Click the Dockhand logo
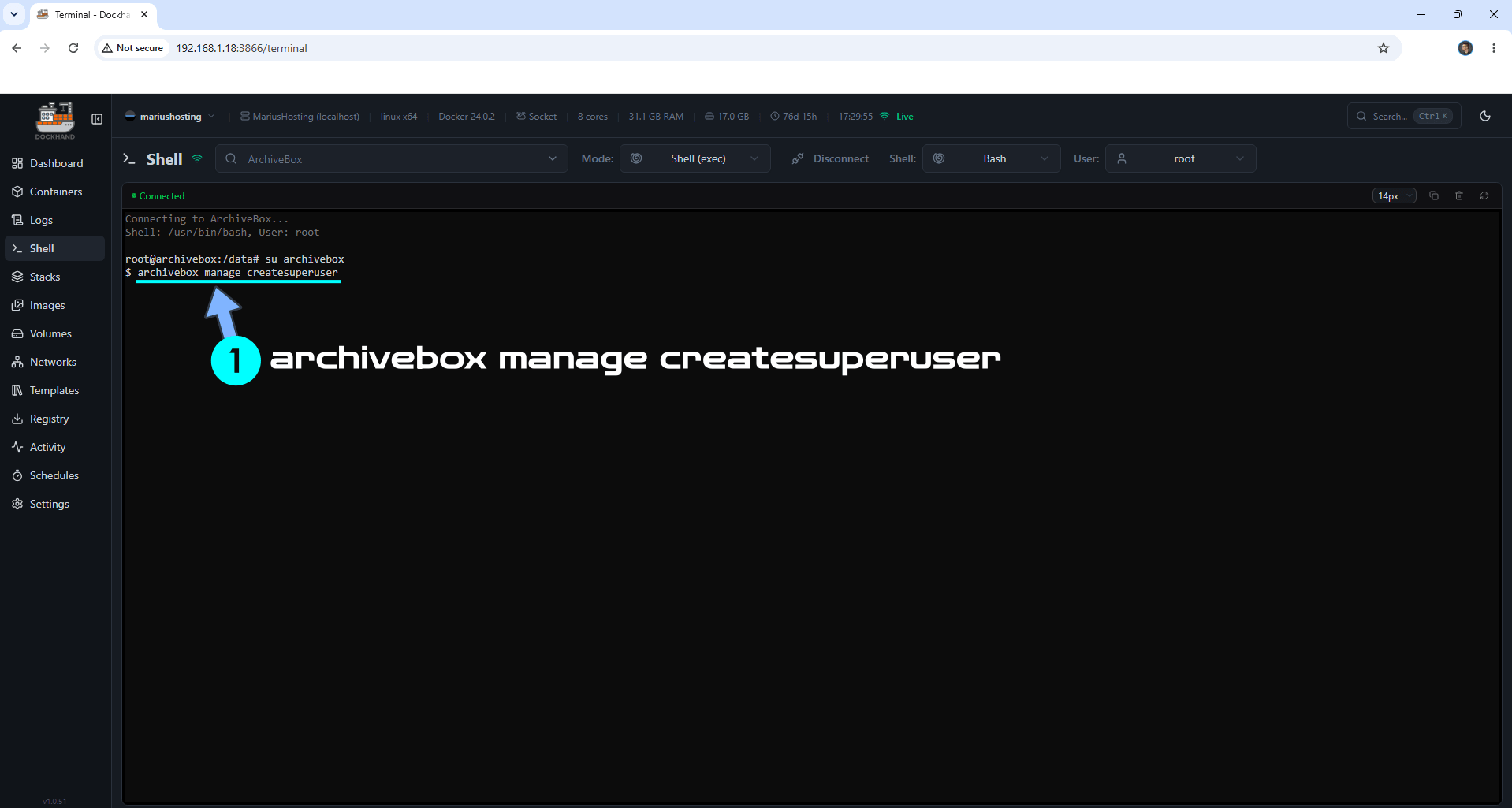Viewport: 1512px width, 808px height. point(55,120)
